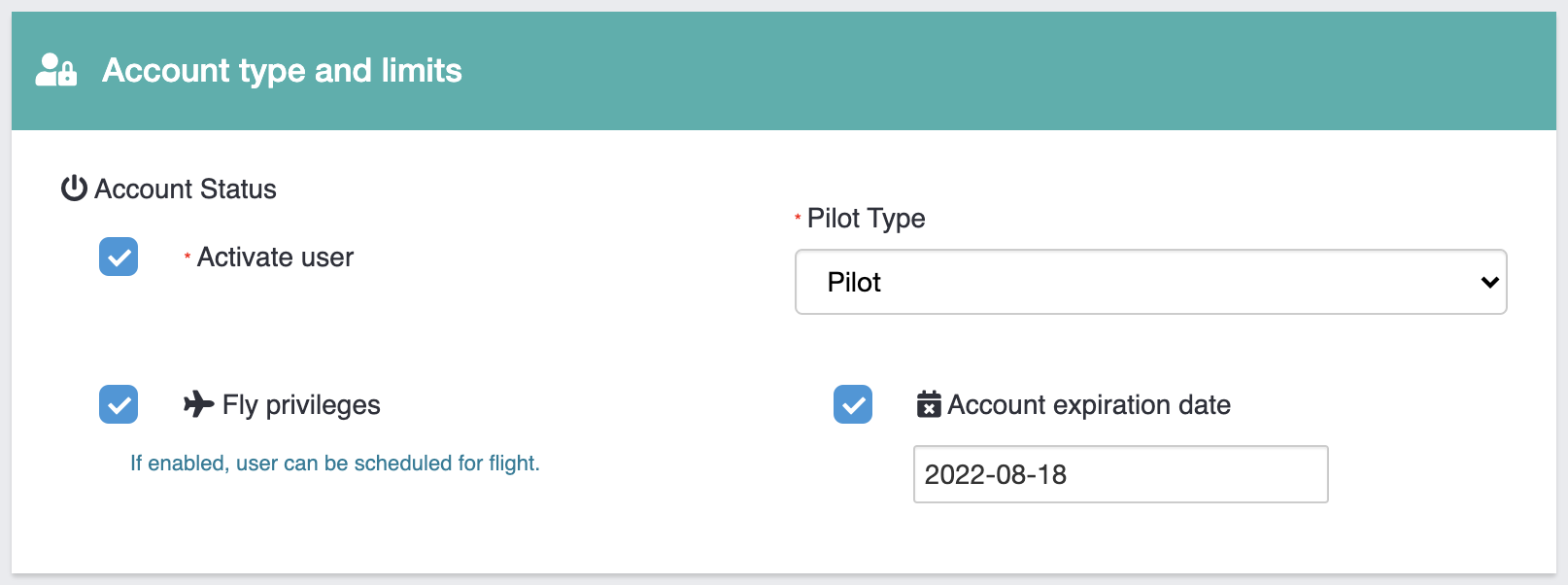The image size is (1568, 585).
Task: Click the 'Account Status' section label
Action: [x=186, y=189]
